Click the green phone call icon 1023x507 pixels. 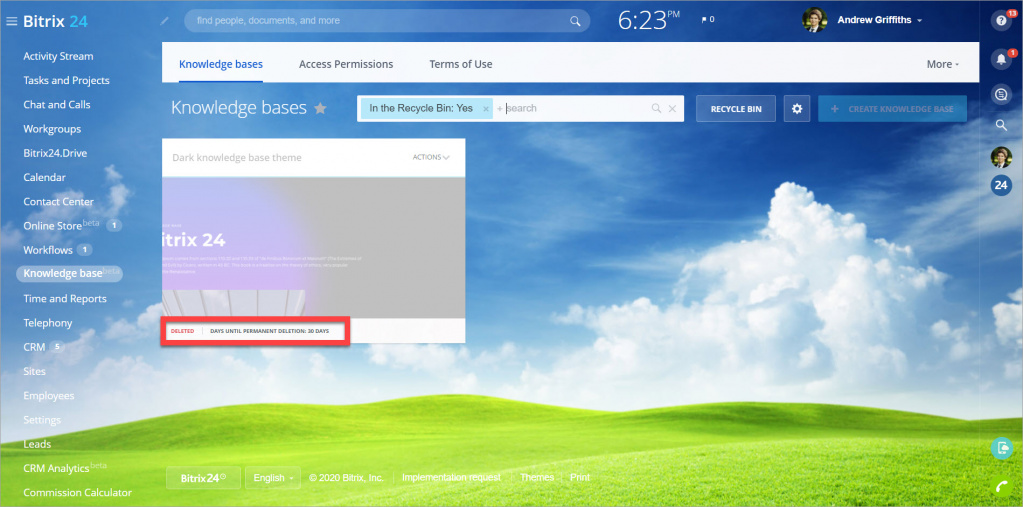(x=1001, y=487)
